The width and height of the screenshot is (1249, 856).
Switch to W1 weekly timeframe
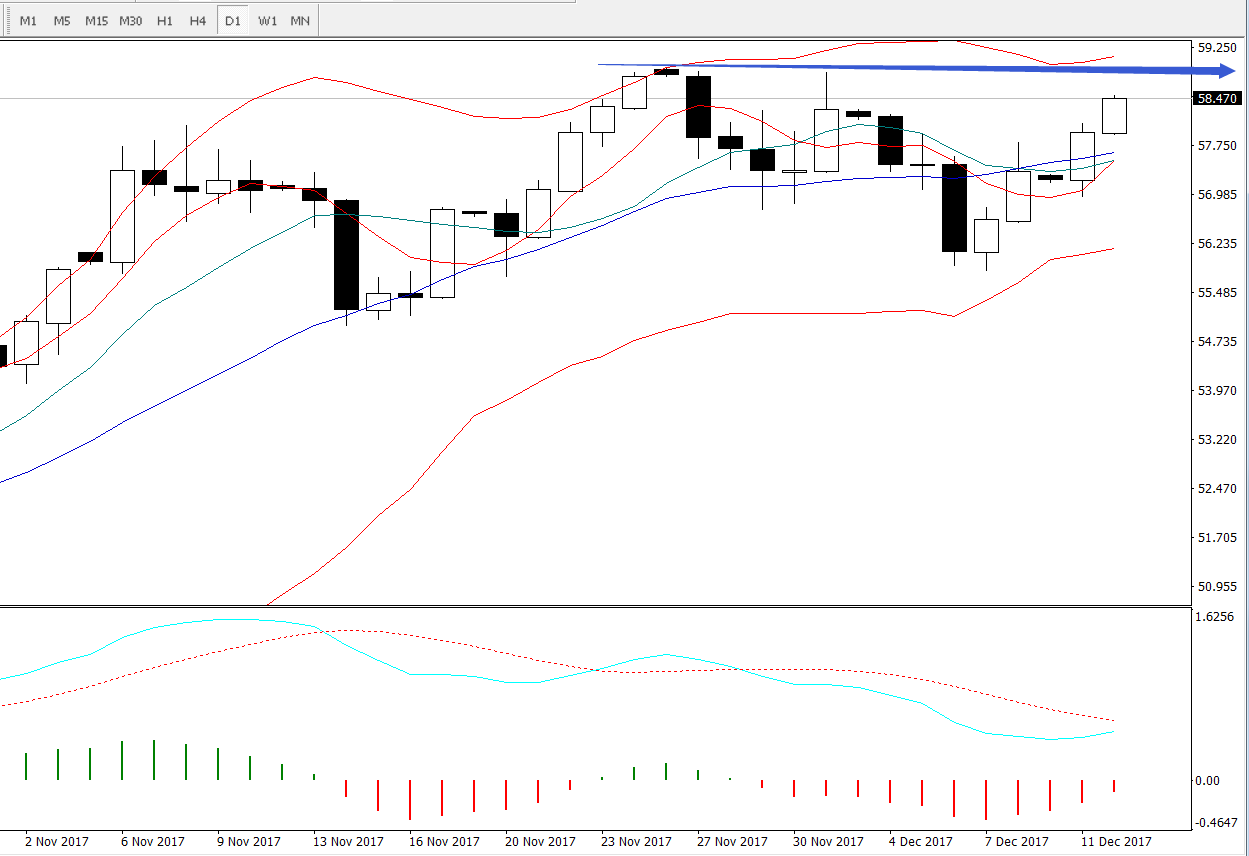pos(267,21)
